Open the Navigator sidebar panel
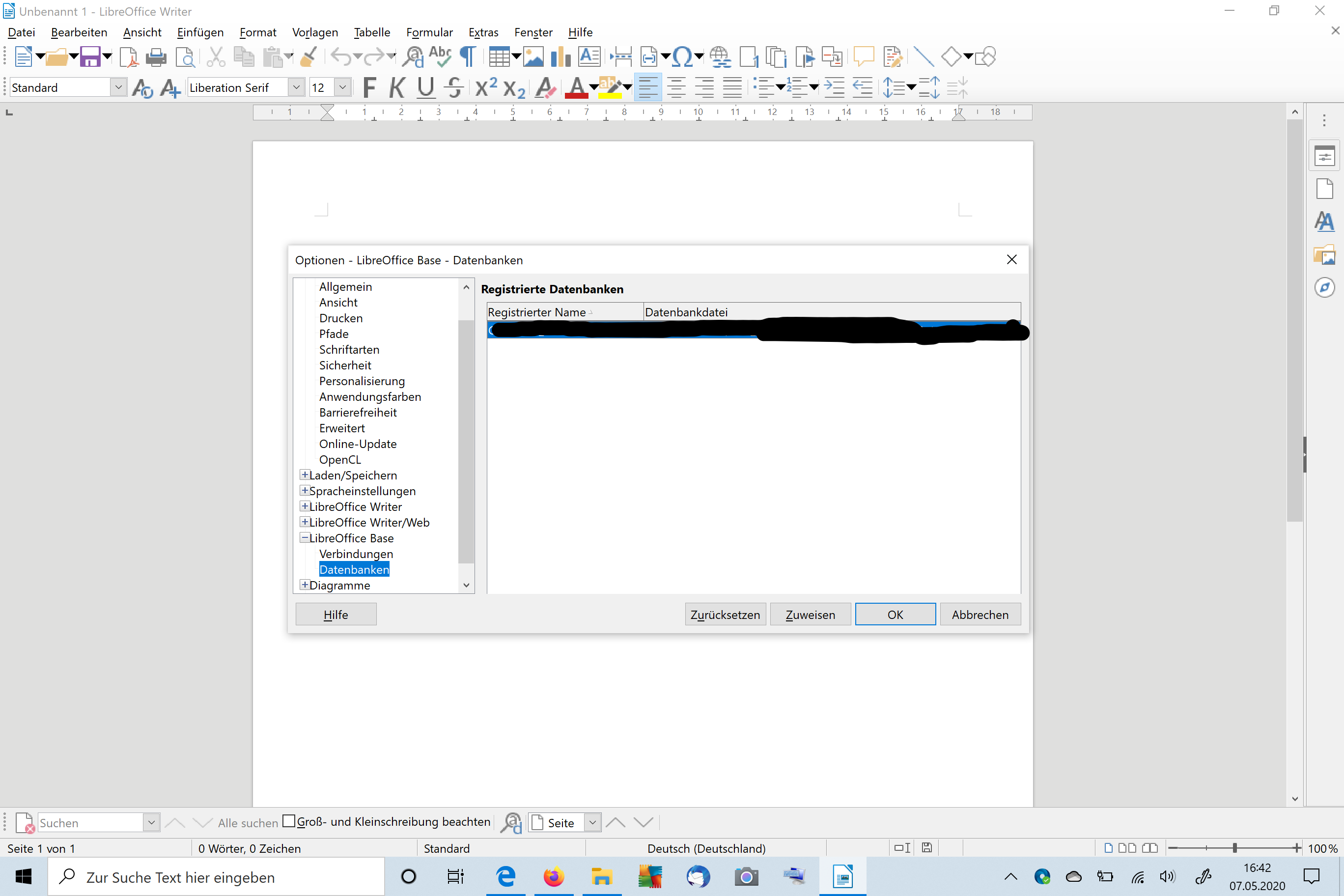The width and height of the screenshot is (1344, 896). click(1325, 287)
